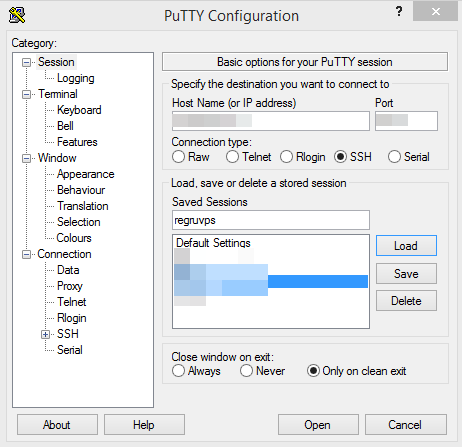Screen dimensions: 462x447
Task: Click the PuTTY icon in title bar
Action: [17, 15]
